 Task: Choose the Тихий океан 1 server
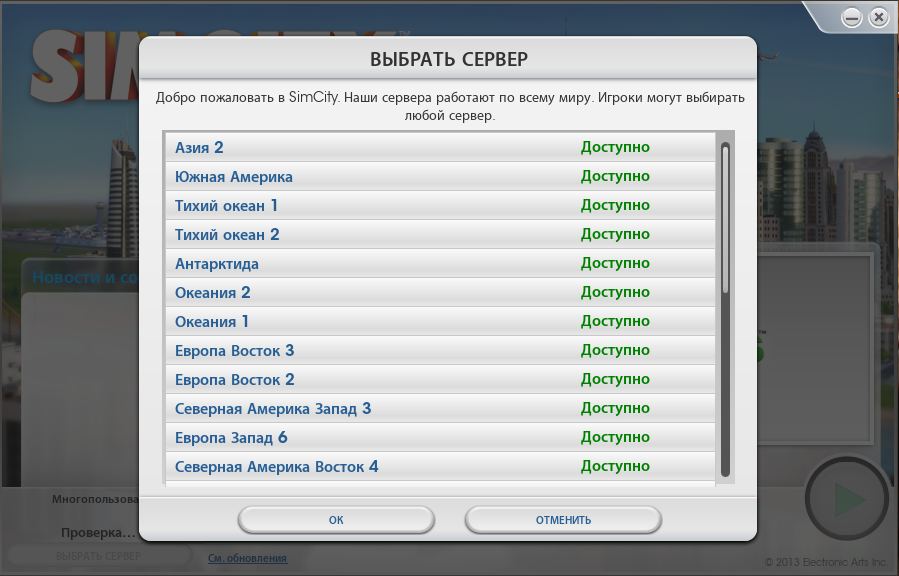tap(440, 205)
